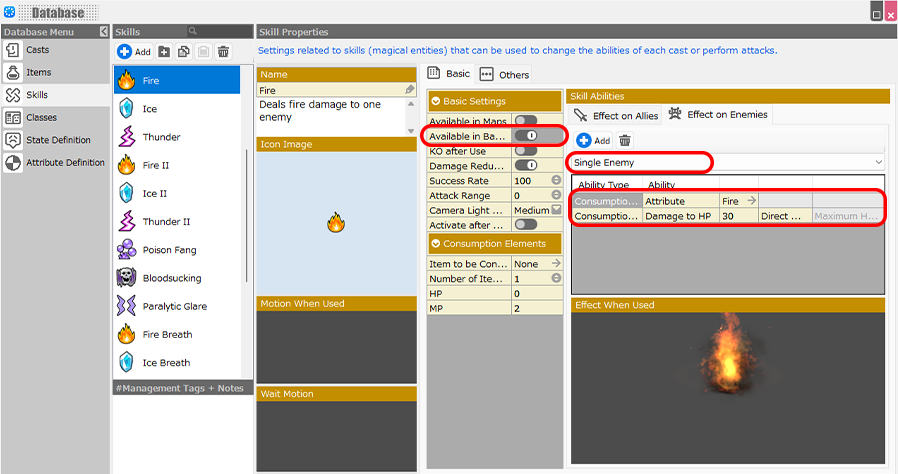Image resolution: width=898 pixels, height=474 pixels.
Task: Click the add folder icon in Skills toolbar
Action: 164,52
